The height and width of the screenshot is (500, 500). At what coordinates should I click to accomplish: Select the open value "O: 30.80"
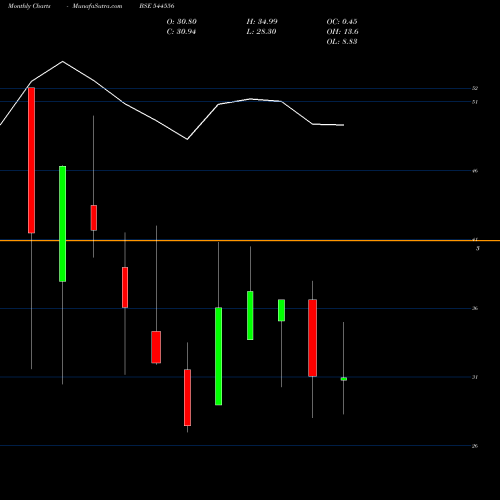coord(182,22)
